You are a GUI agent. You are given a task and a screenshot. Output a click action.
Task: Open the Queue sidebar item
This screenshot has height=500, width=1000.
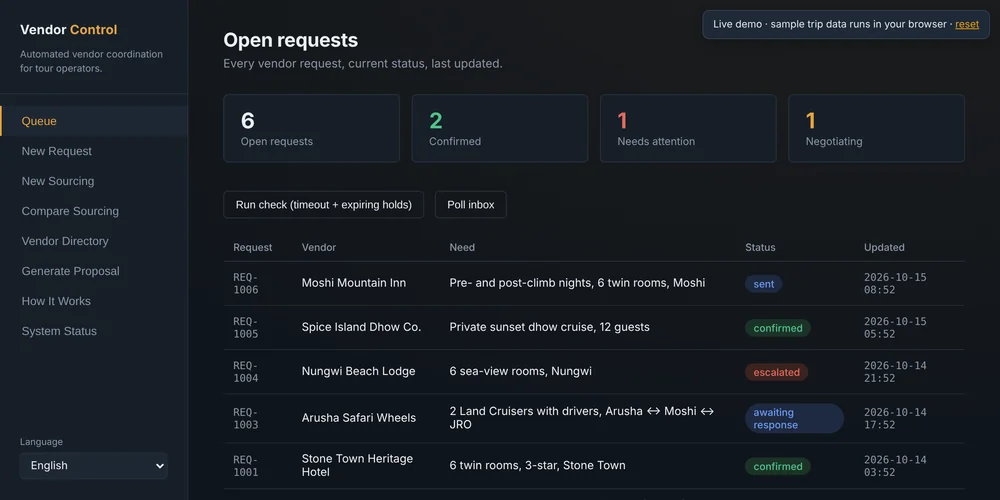point(94,121)
